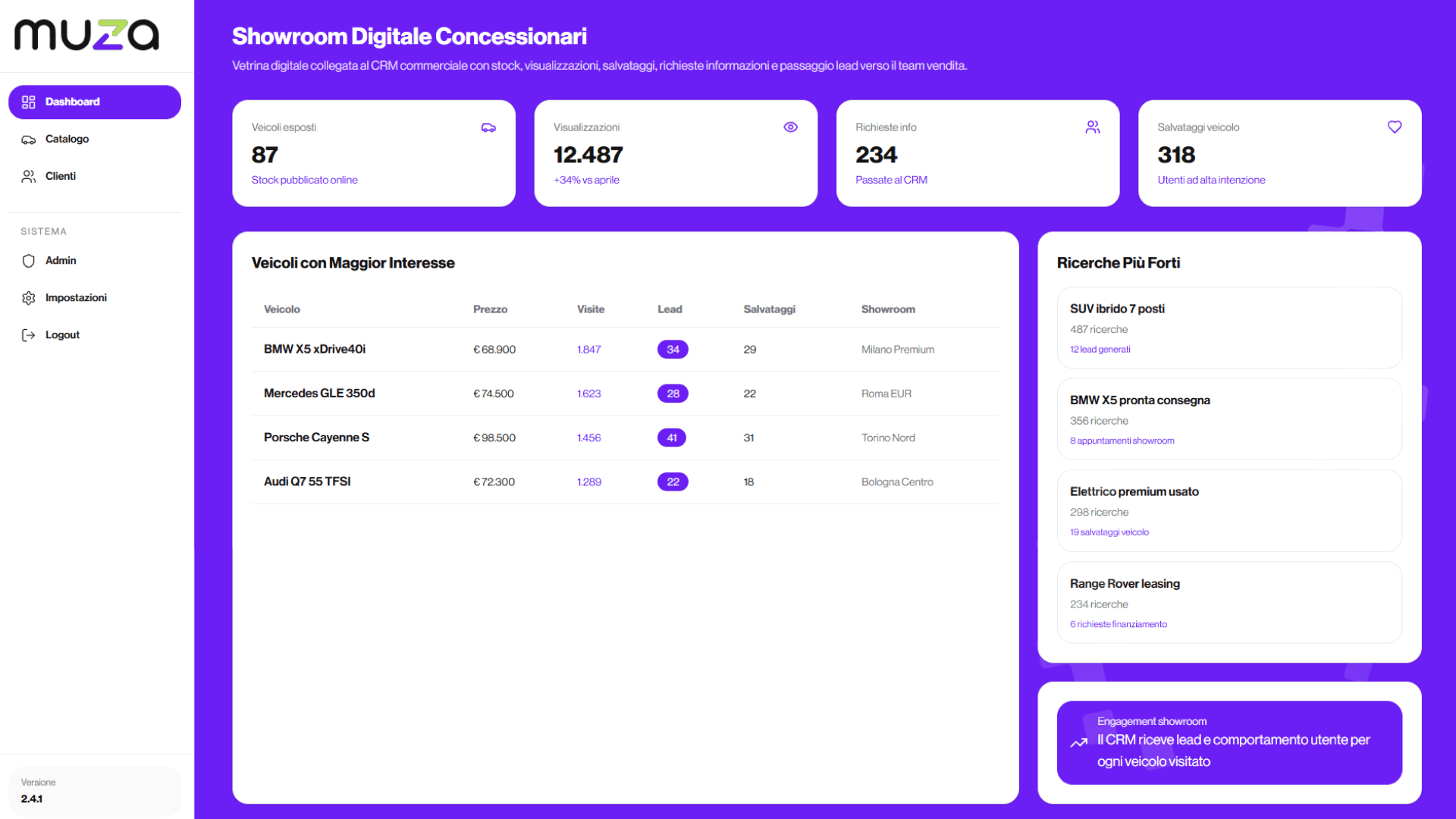Click the Lead column header

point(670,309)
